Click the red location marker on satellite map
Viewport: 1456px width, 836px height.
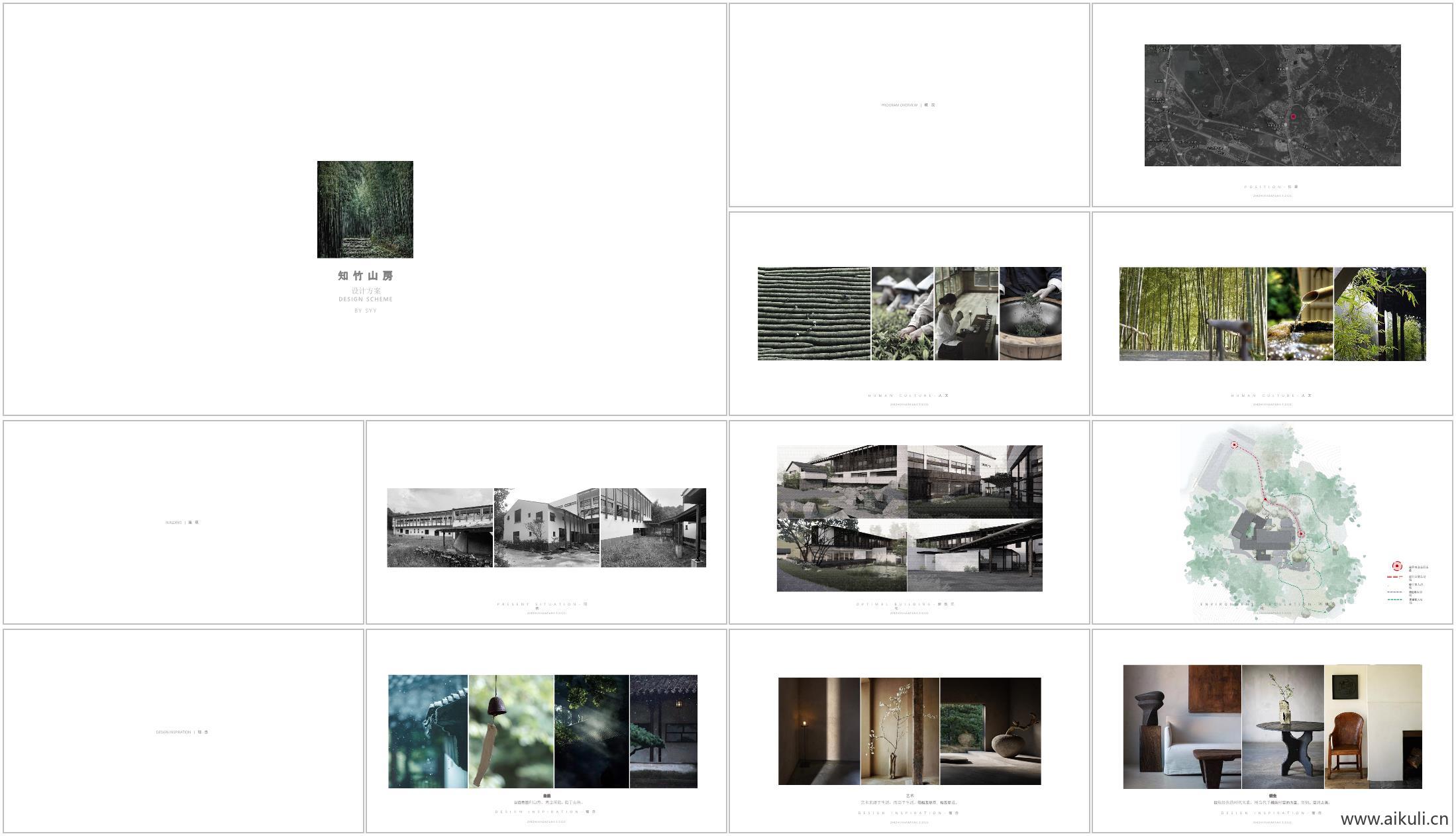1293,117
